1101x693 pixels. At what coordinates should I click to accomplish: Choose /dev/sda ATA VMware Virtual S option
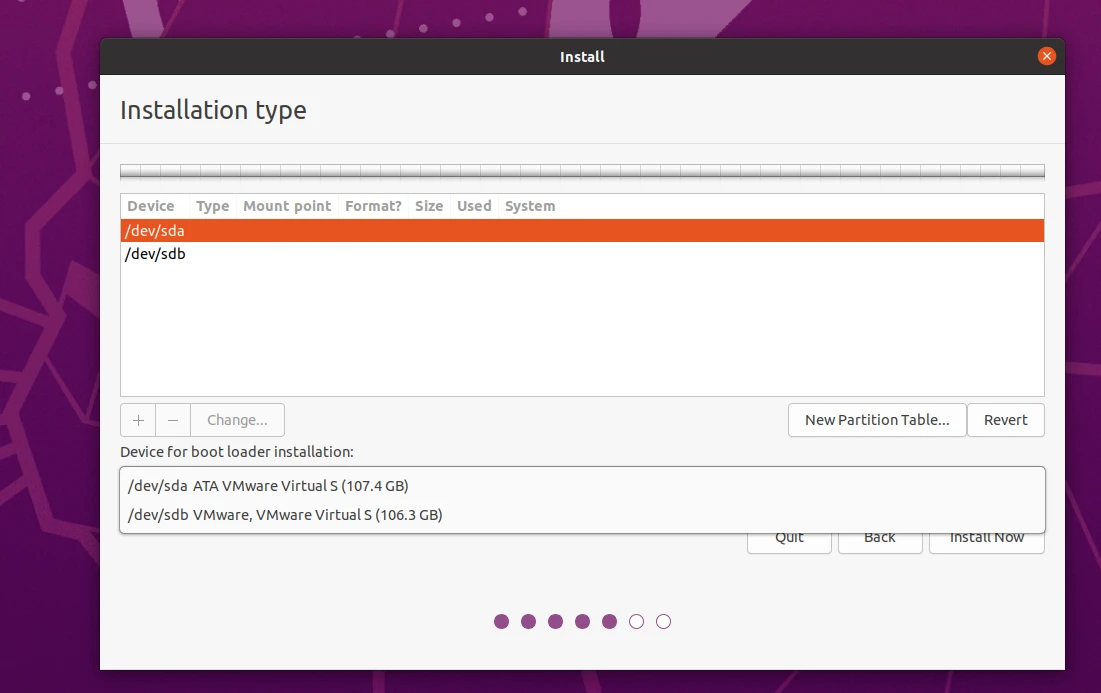click(x=581, y=486)
